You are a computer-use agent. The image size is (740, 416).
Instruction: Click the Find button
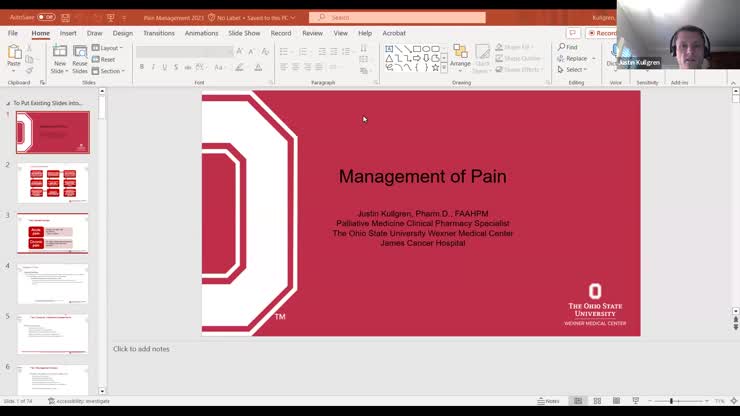pos(567,47)
